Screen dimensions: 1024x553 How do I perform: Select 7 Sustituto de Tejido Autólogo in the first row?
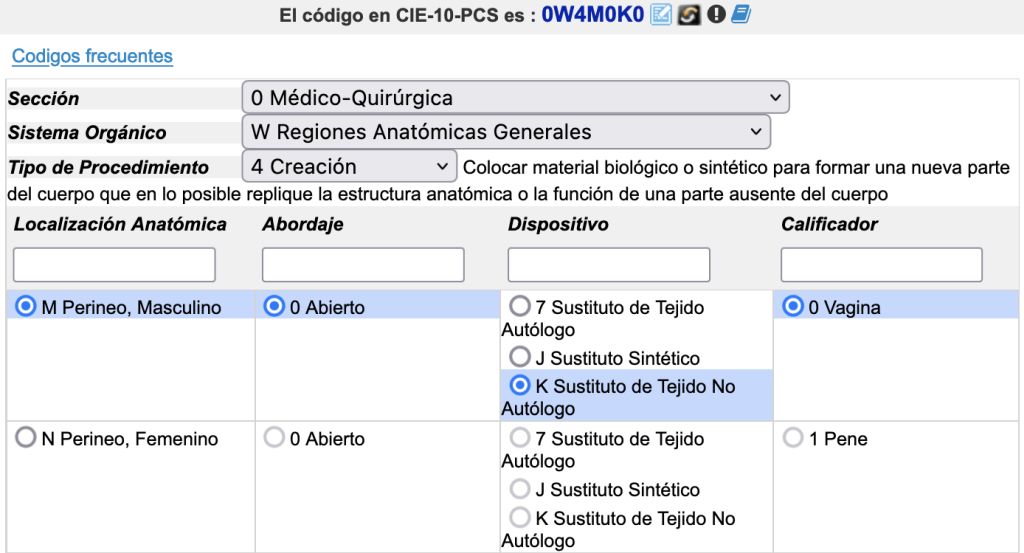pos(520,307)
